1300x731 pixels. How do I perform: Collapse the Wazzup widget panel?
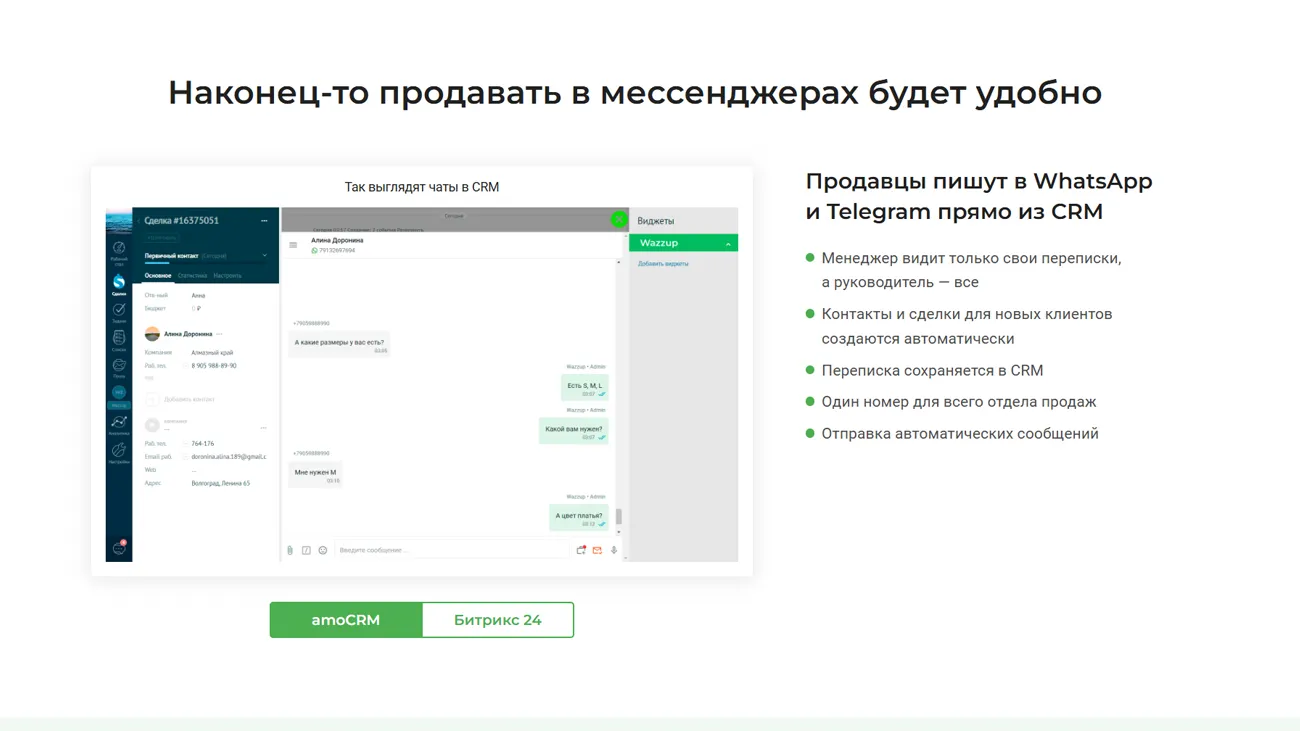(728, 244)
